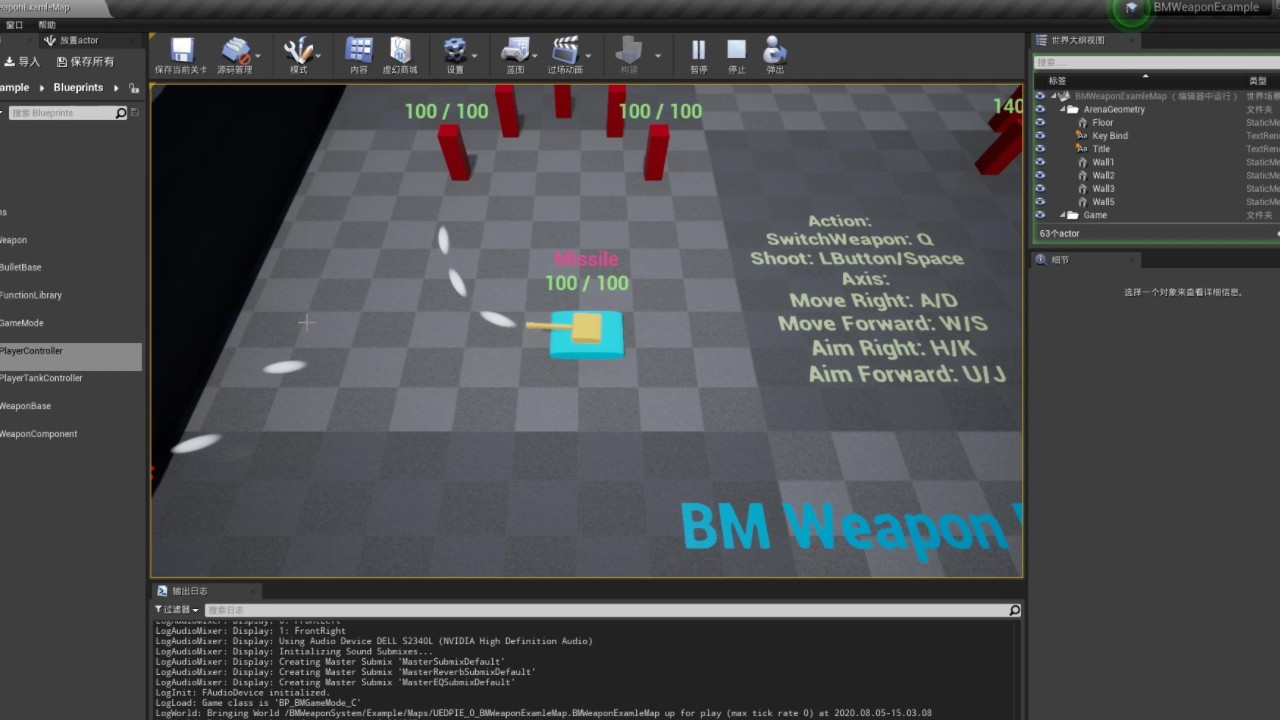This screenshot has width=1280, height=720.
Task: Open the Blueprints (蓝图) toolbar icon
Action: (x=515, y=50)
